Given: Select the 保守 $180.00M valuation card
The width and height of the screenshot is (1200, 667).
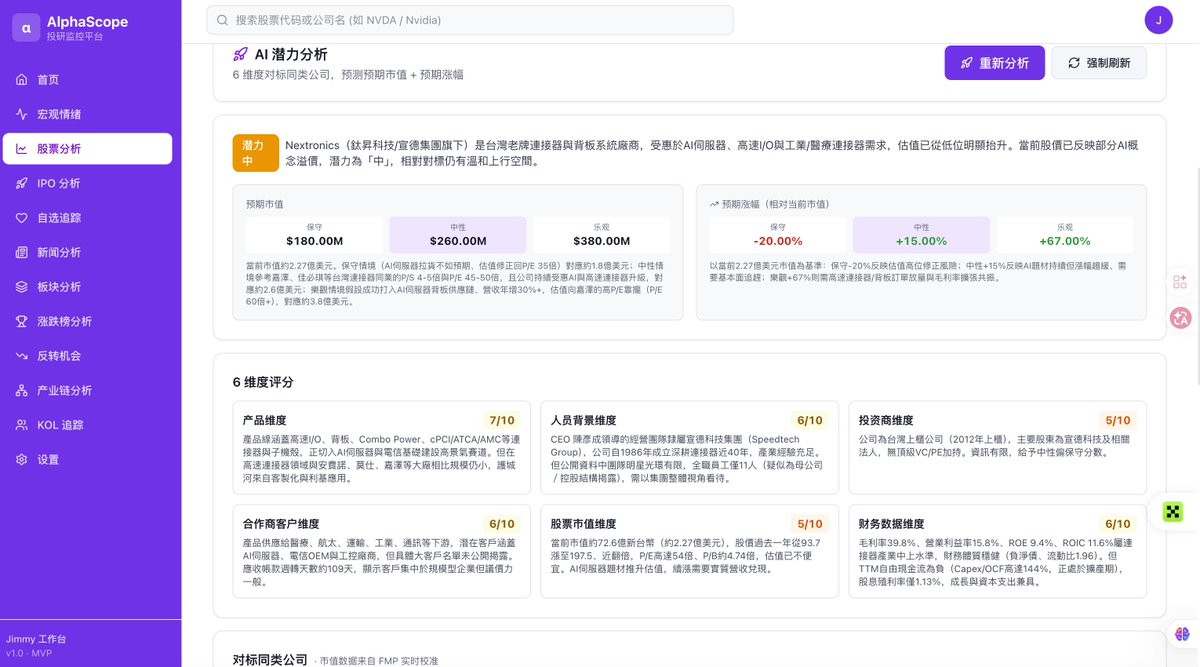Looking at the screenshot, I should (x=315, y=235).
